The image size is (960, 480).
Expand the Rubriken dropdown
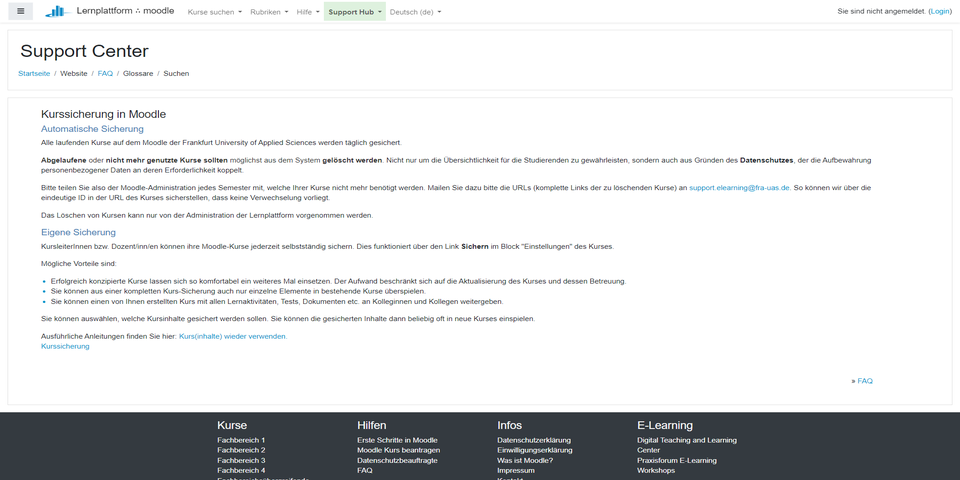click(269, 12)
